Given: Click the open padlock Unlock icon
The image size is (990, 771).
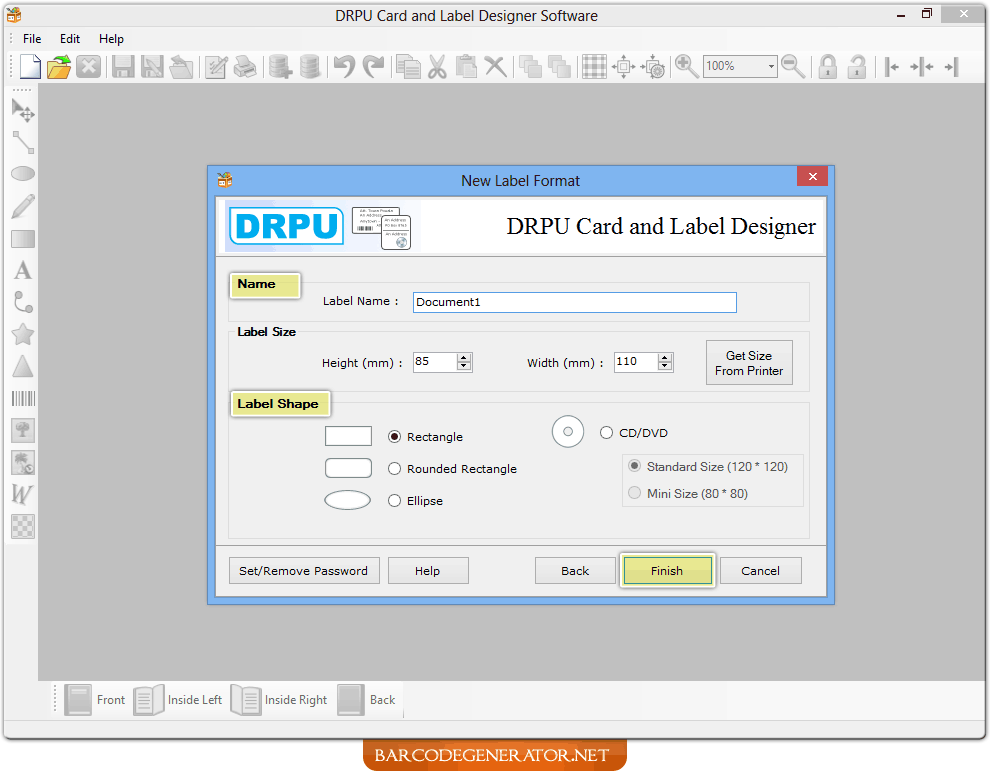Looking at the screenshot, I should (x=857, y=66).
